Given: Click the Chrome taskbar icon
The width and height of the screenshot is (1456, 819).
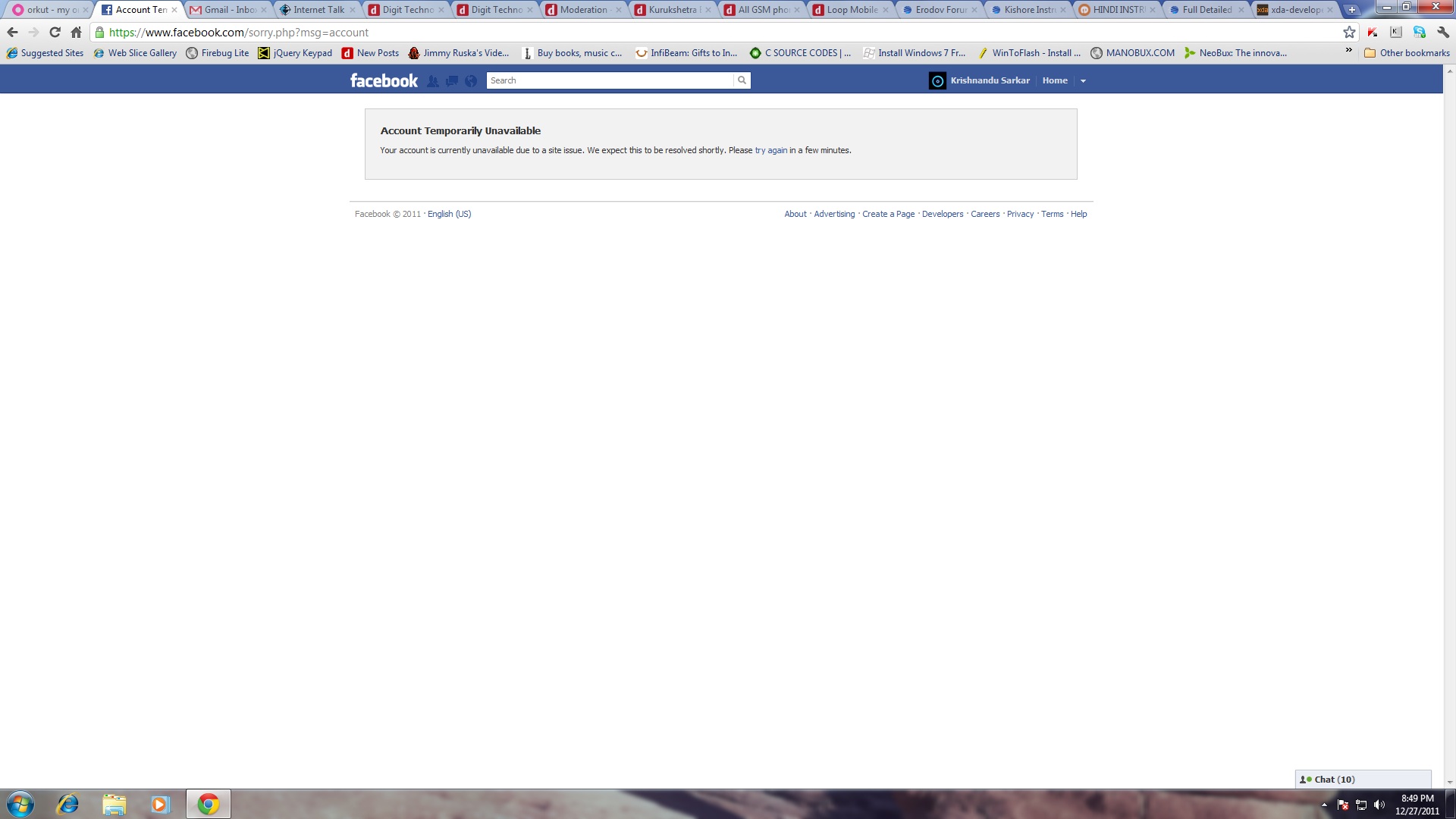Looking at the screenshot, I should (209, 804).
